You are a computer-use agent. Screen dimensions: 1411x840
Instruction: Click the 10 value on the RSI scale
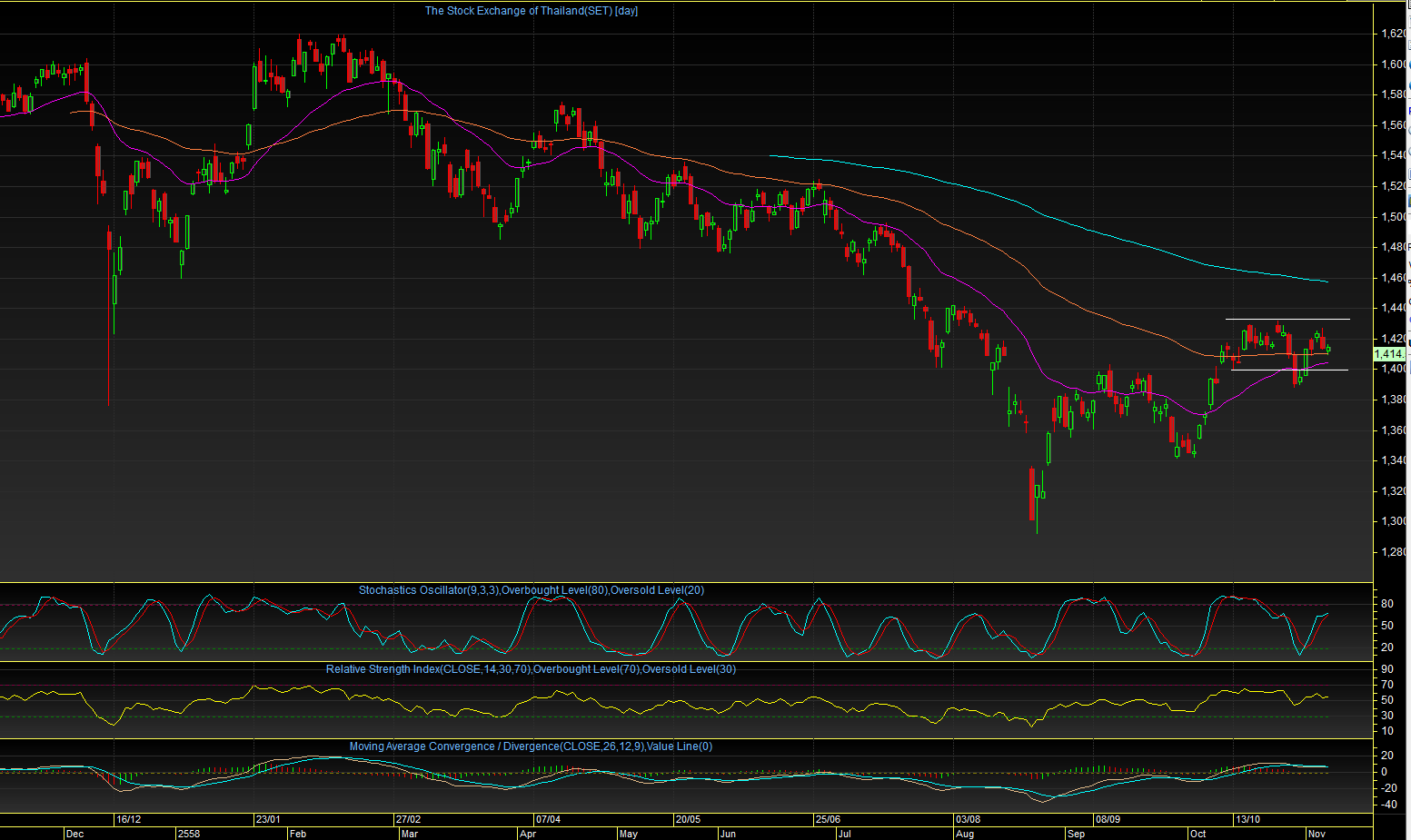click(1387, 731)
